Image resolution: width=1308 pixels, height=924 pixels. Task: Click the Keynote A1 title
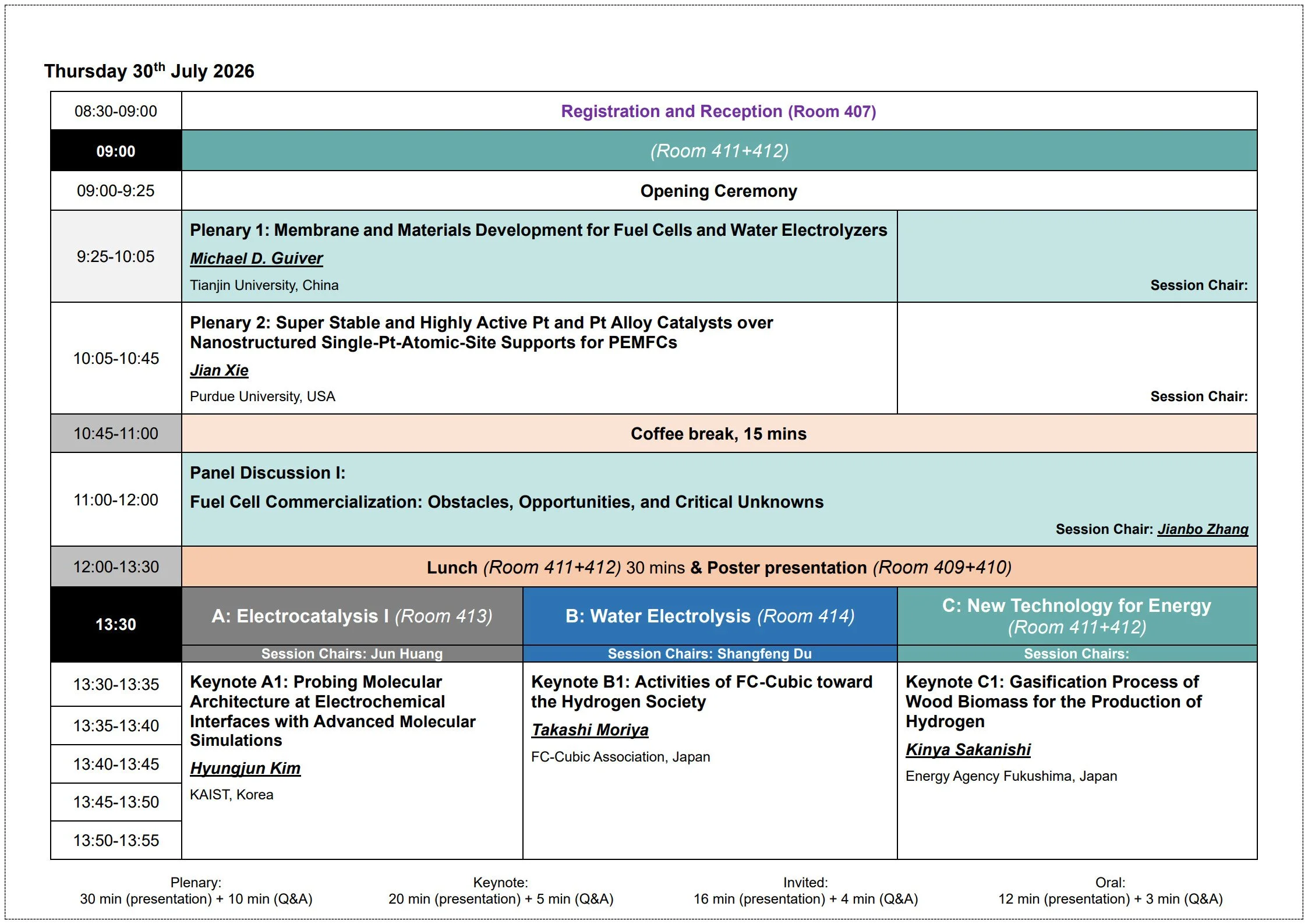click(333, 711)
